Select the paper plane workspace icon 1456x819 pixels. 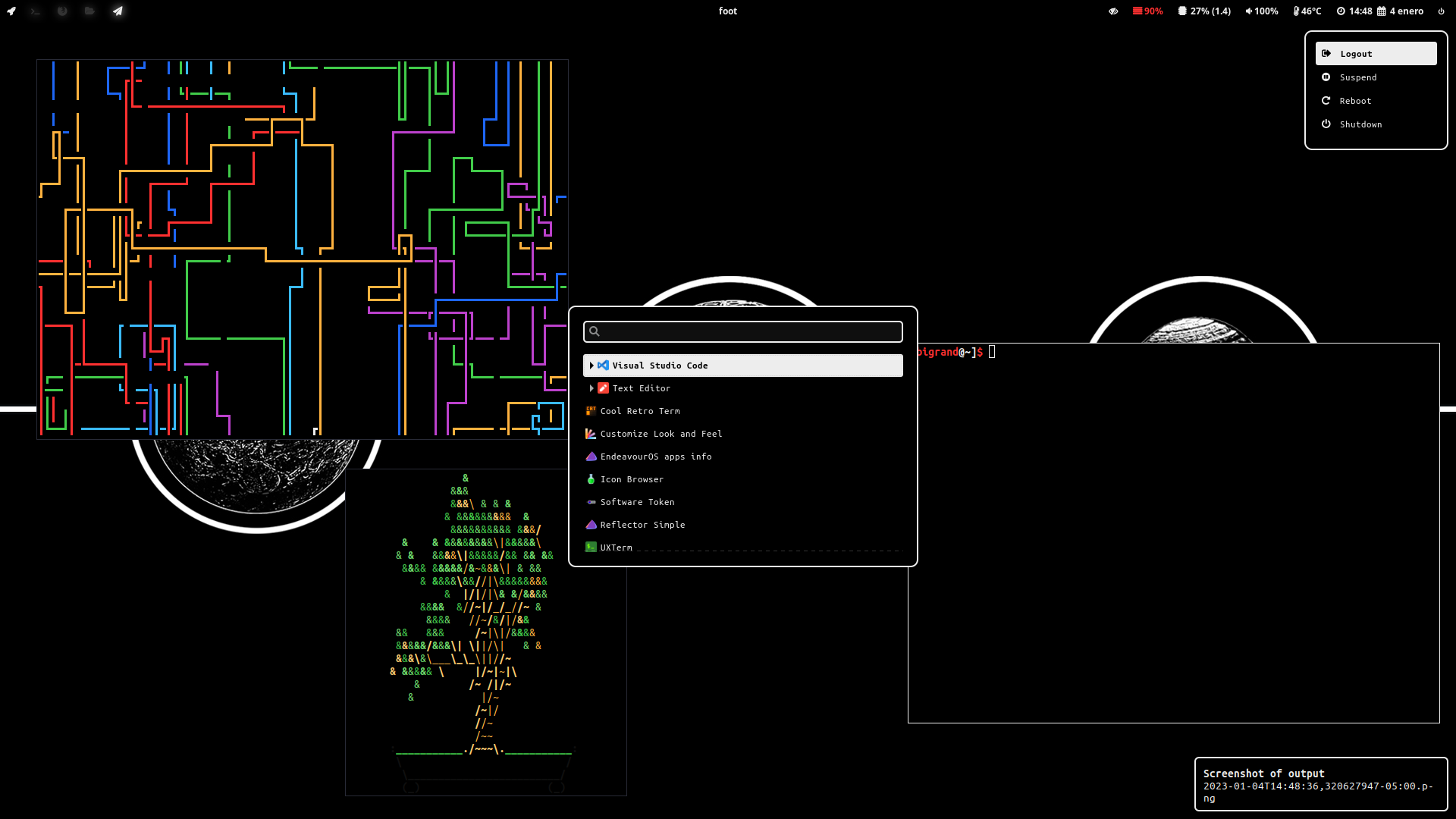click(x=118, y=11)
